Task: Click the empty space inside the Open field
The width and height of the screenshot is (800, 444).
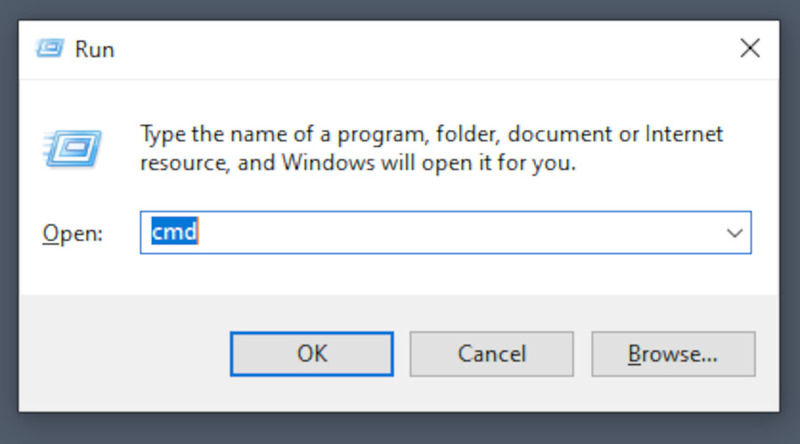Action: (450, 233)
